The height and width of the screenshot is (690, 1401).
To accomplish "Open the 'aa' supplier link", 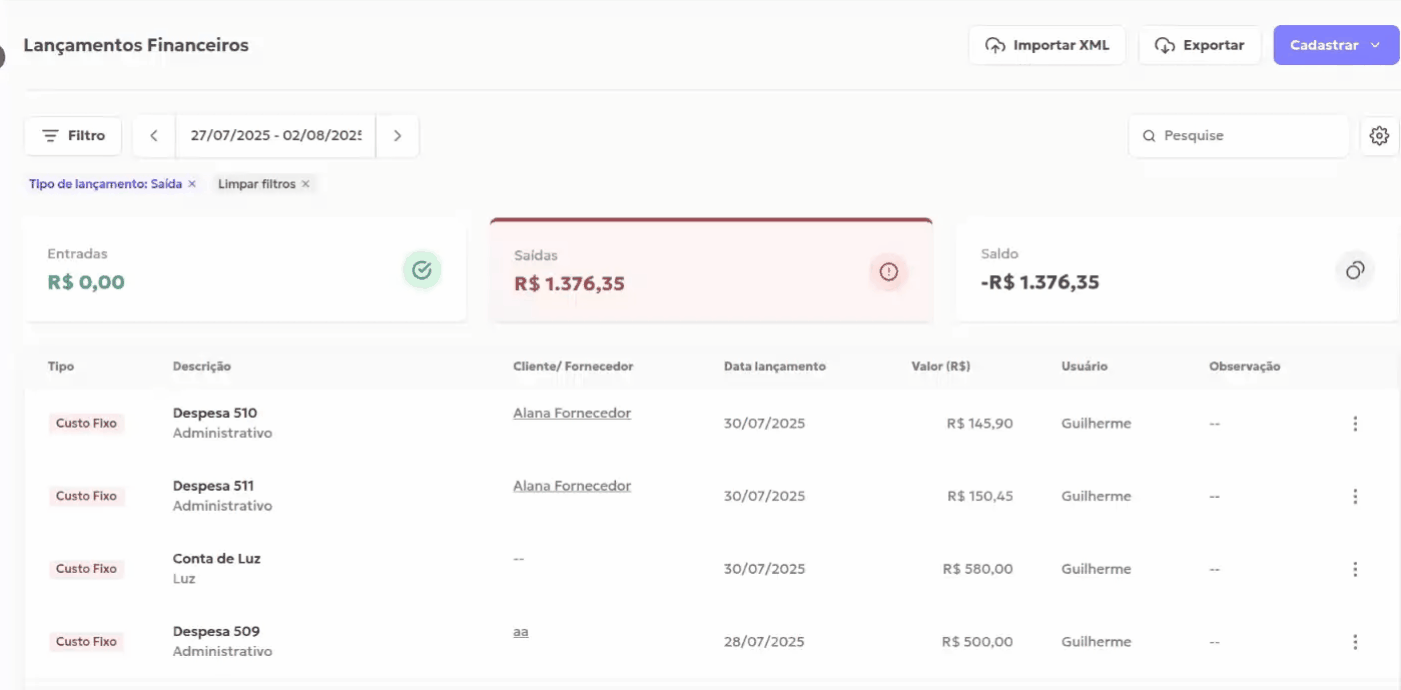I will click(x=520, y=632).
